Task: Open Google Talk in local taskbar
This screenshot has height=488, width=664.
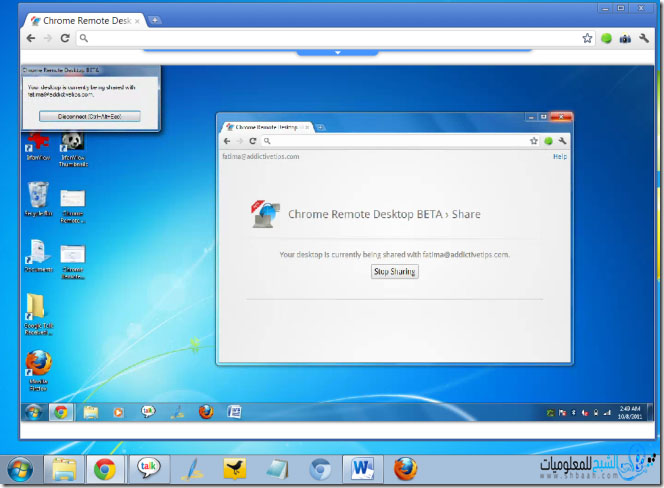Action: (148, 469)
